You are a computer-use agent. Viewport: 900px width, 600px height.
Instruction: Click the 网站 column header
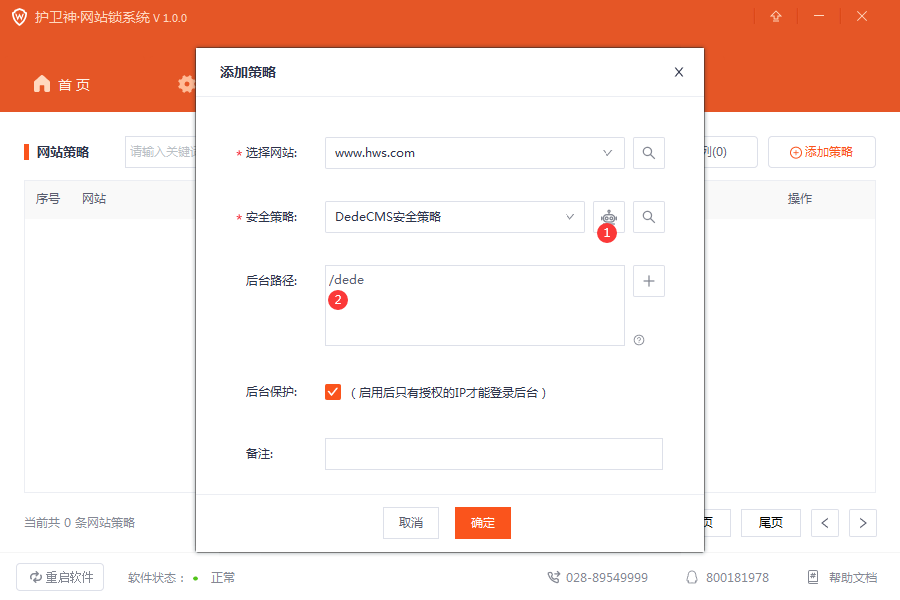[94, 199]
